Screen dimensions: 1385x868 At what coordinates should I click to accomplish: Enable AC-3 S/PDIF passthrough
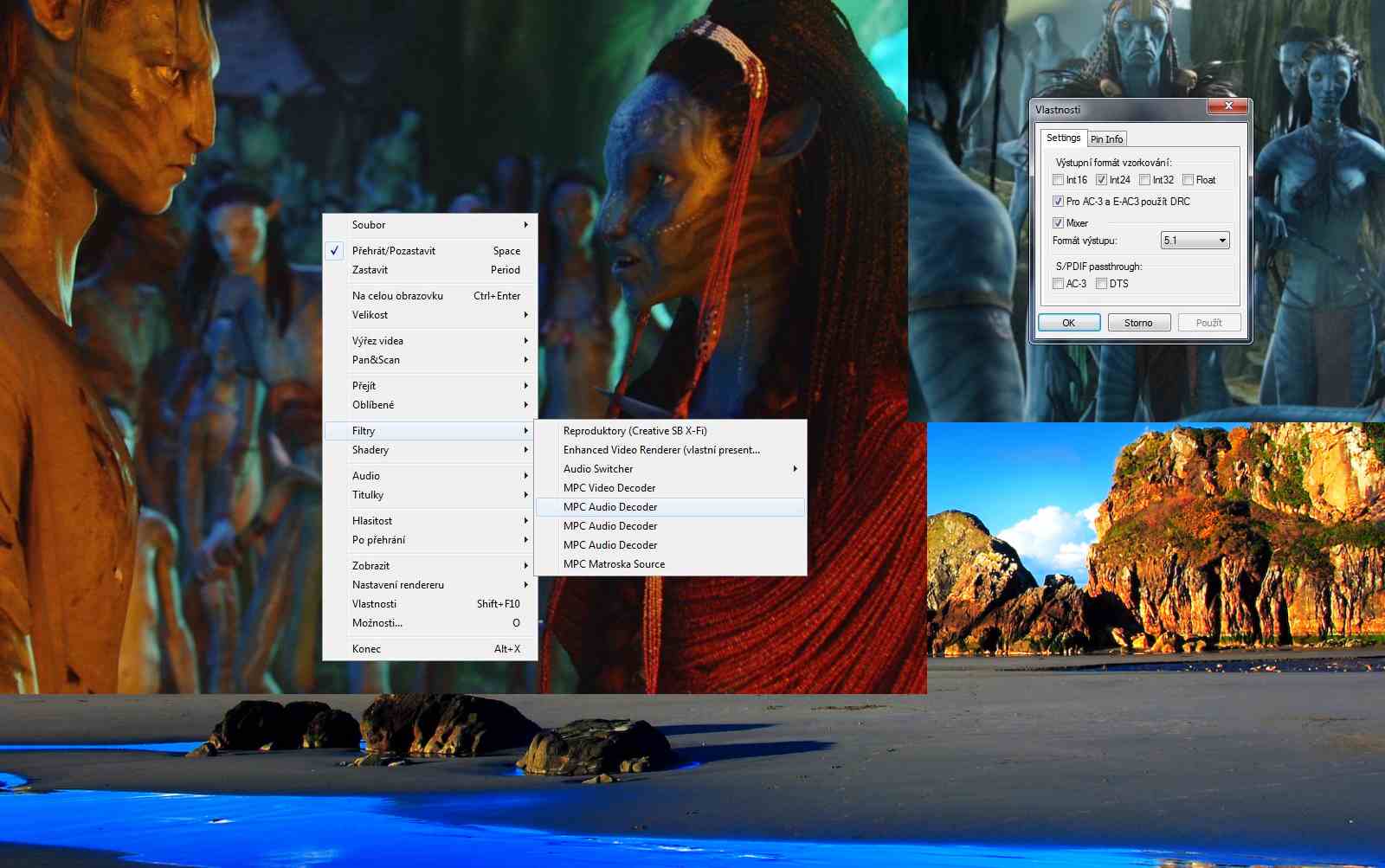pos(1058,284)
